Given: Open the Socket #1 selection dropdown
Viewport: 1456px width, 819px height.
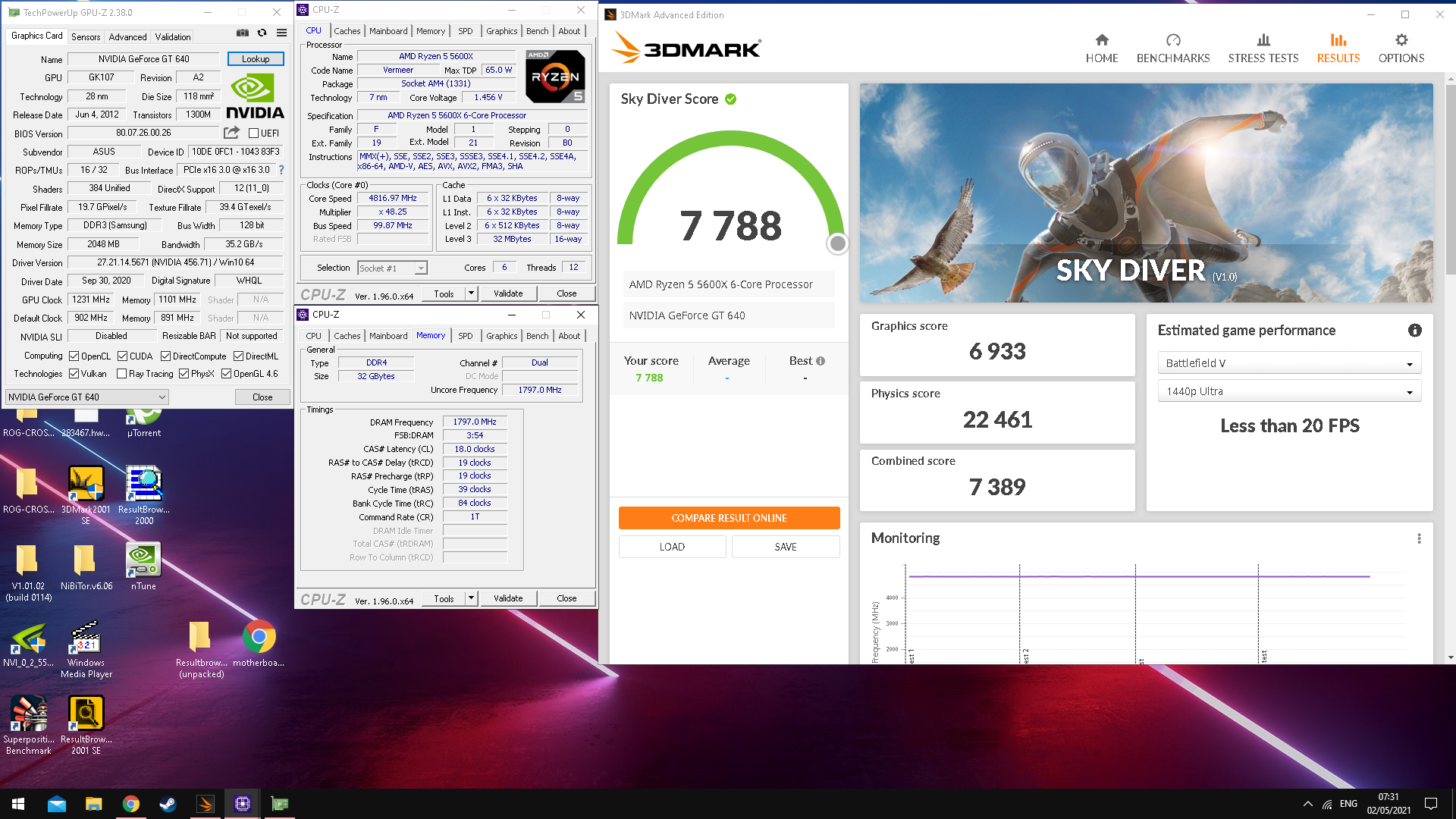Looking at the screenshot, I should click(393, 268).
